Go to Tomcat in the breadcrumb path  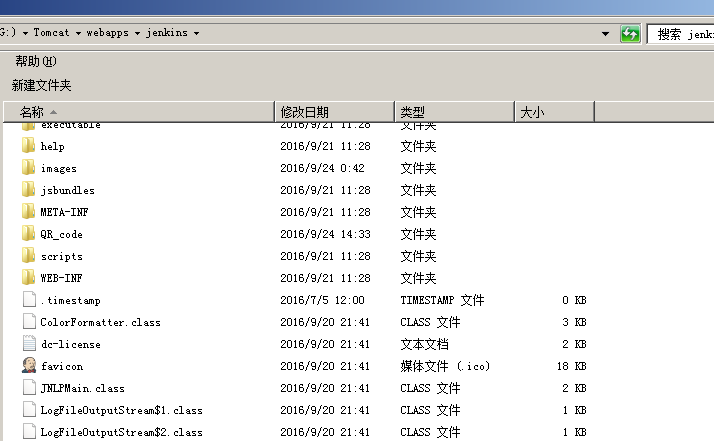point(51,32)
